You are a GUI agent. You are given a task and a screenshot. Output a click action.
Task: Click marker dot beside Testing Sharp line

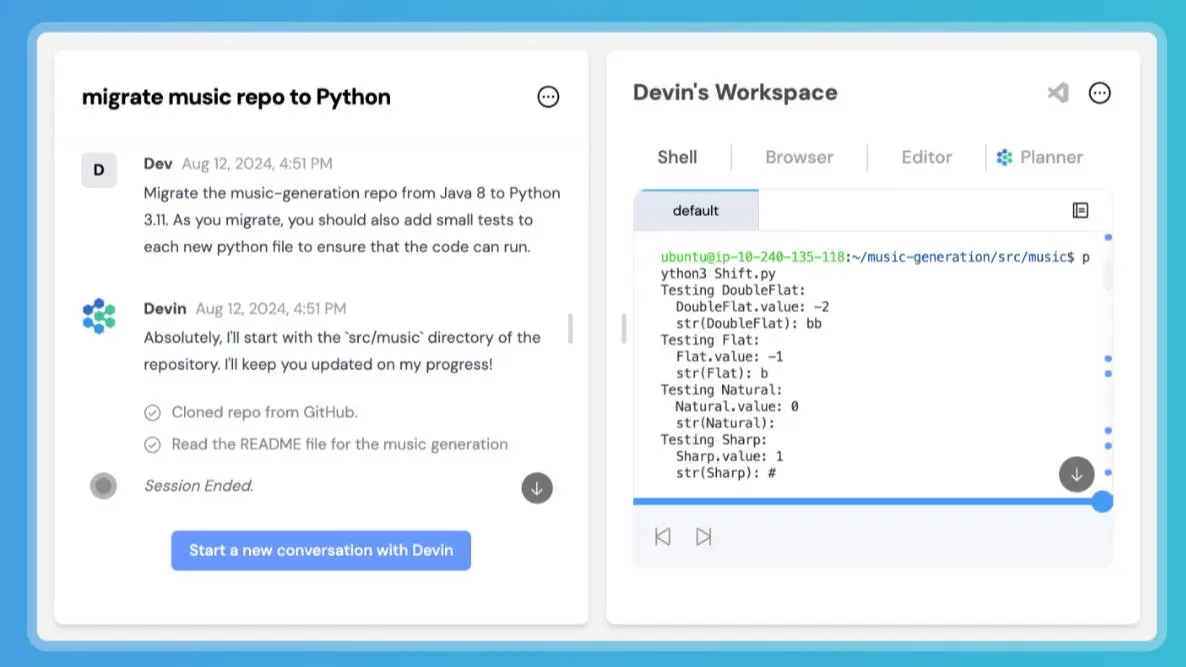click(x=1108, y=445)
